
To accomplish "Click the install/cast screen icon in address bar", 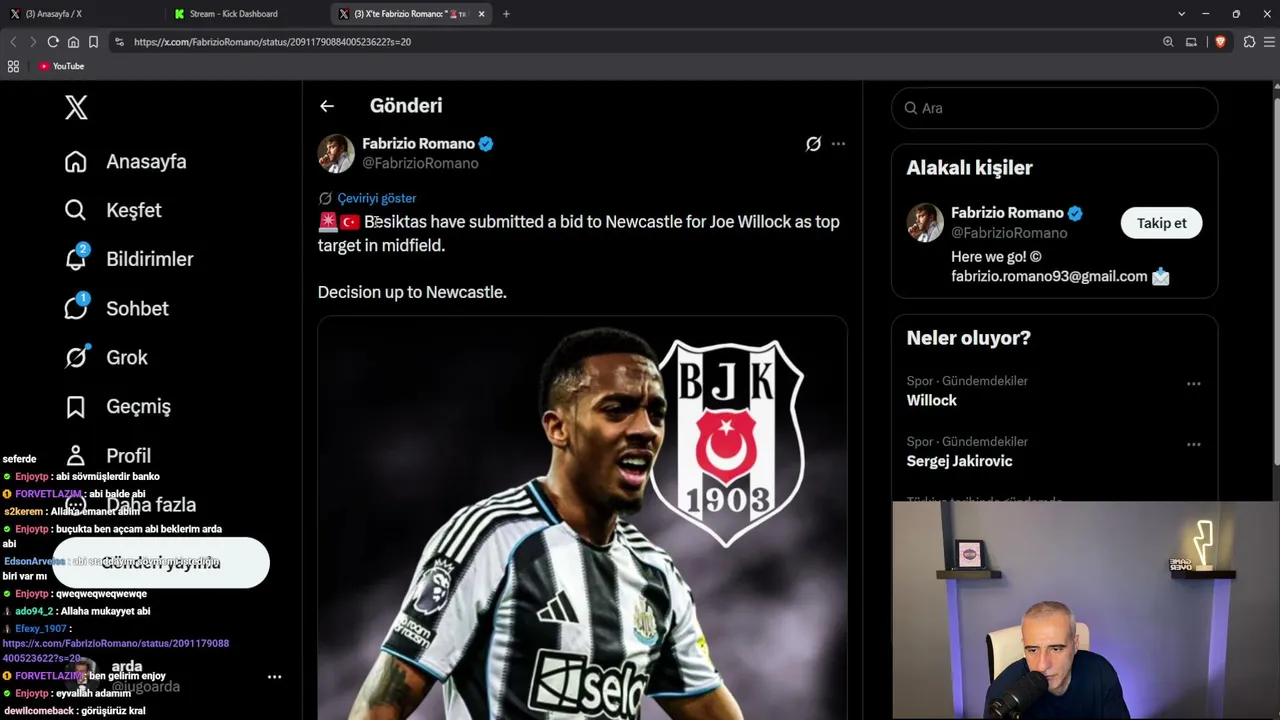I will pyautogui.click(x=1191, y=42).
